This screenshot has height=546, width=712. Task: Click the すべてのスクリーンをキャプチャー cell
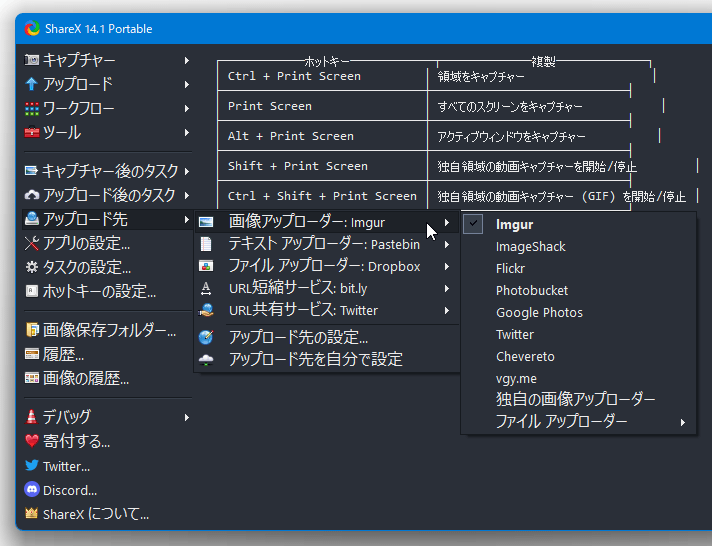[529, 106]
